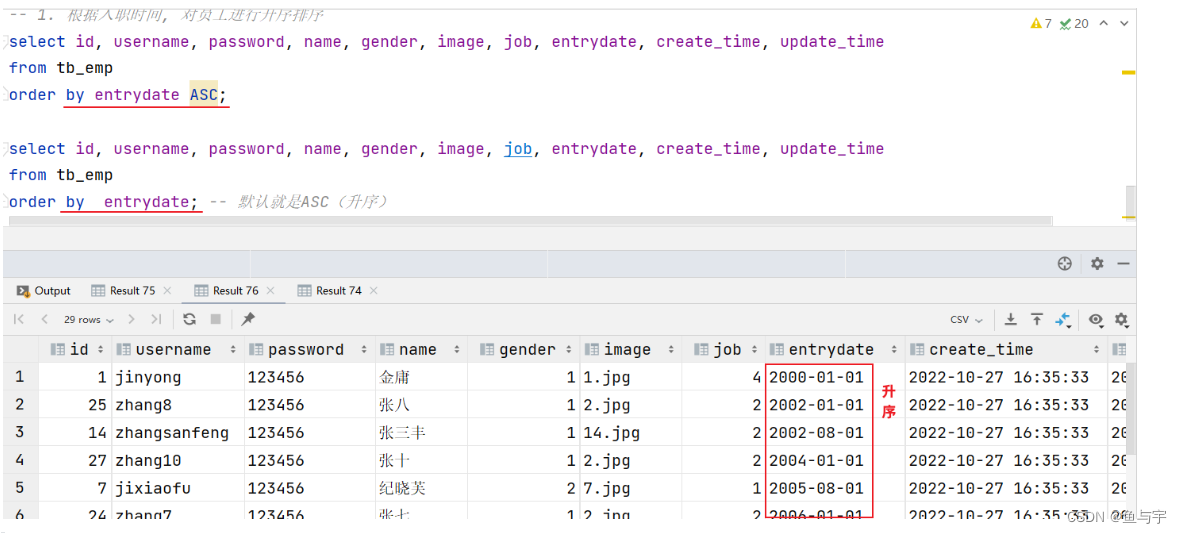Open the 29 rows page size dropdown

(89, 320)
